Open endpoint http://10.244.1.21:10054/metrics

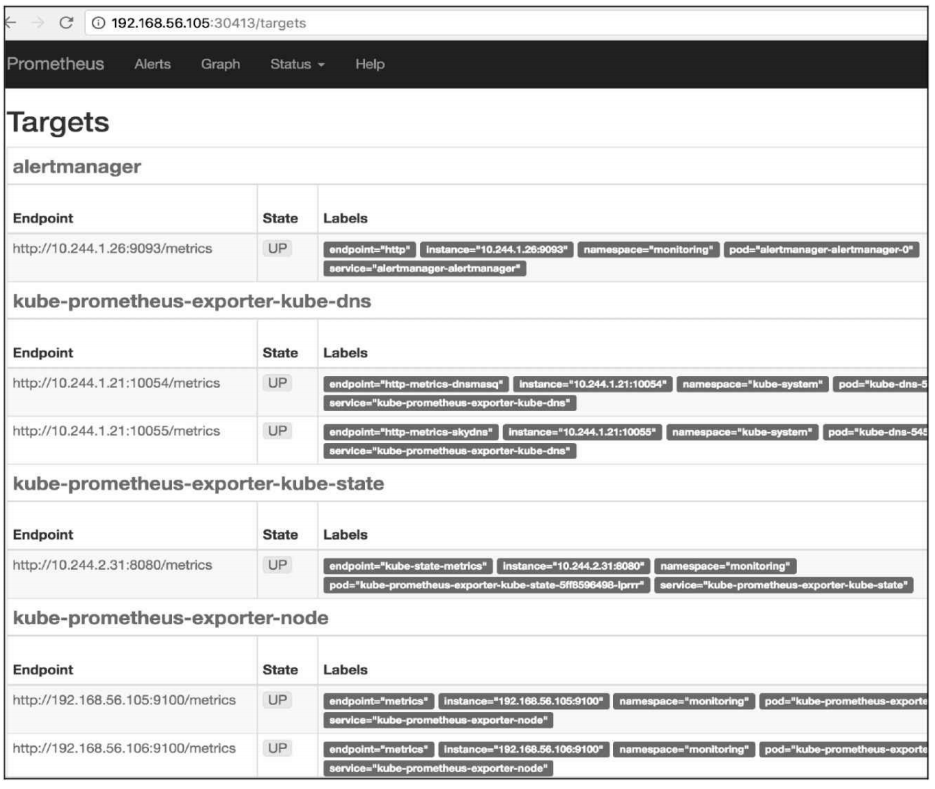point(116,383)
